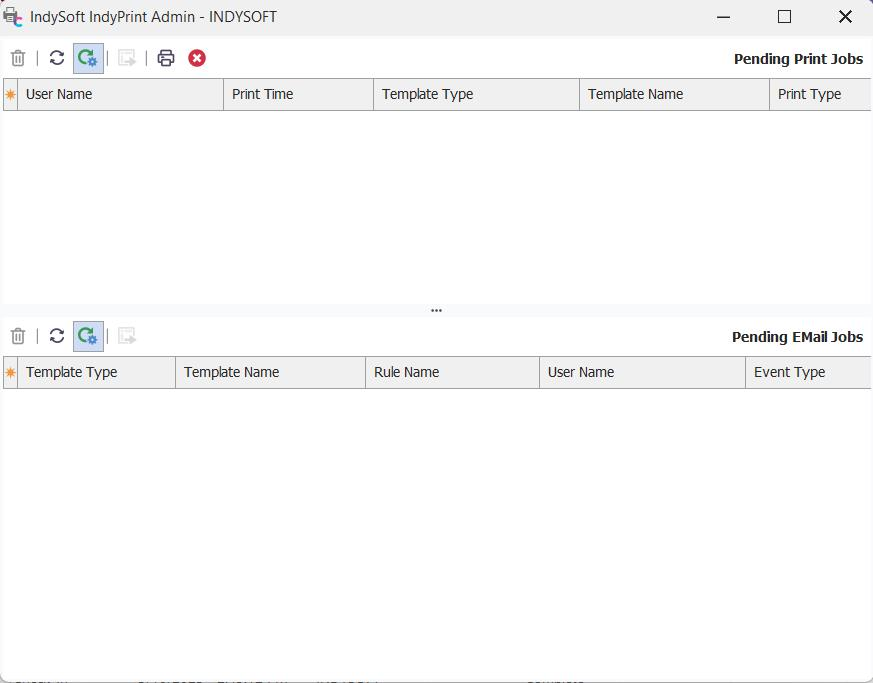Screen dimensions: 873x683
Task: Sort print jobs by Print Type column
Action: coord(818,95)
